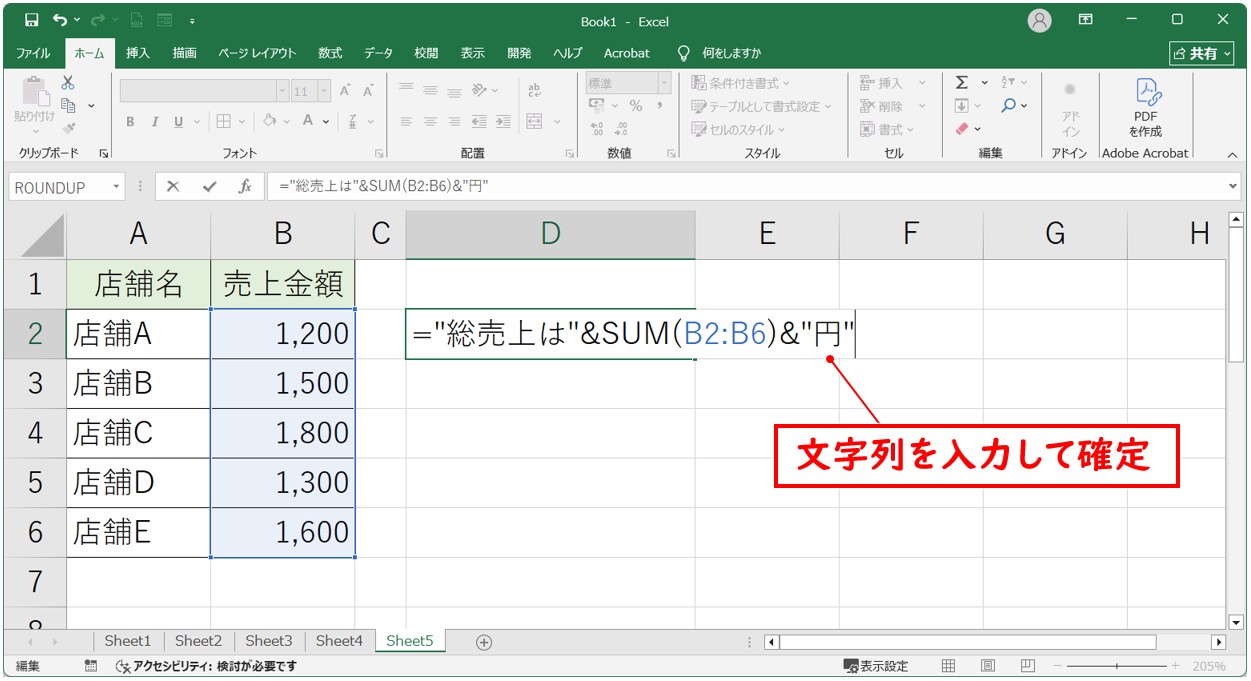1251x681 pixels.
Task: Open the ファイル menu
Action: 33,53
